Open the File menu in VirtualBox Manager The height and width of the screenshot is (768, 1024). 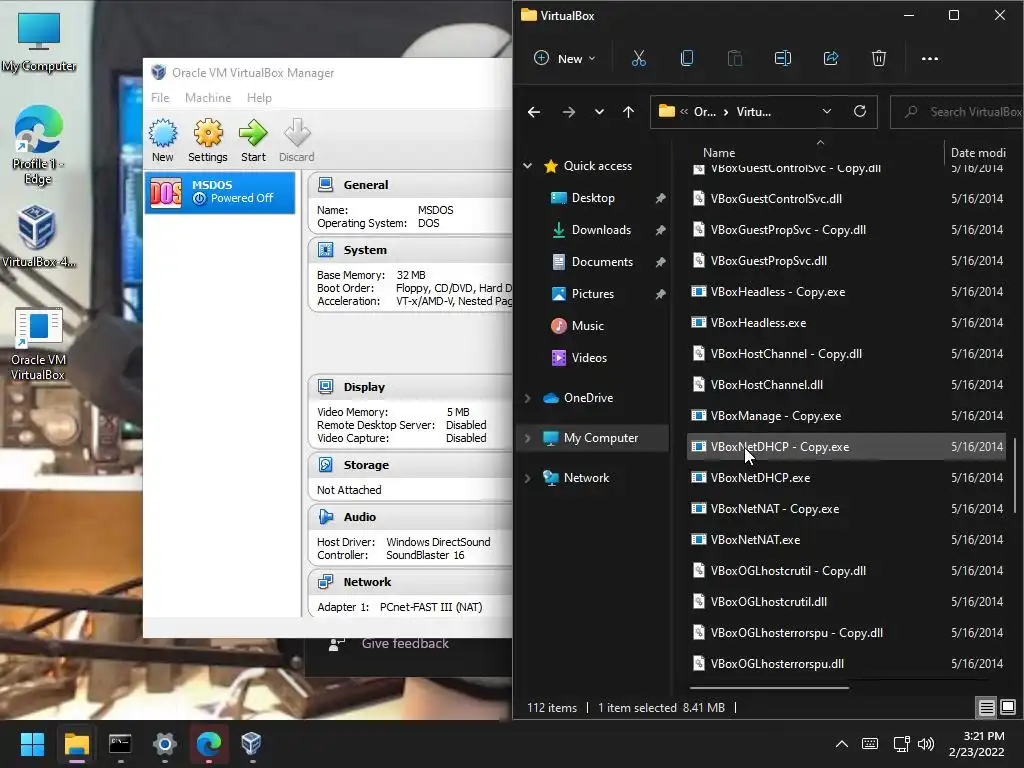tap(160, 98)
